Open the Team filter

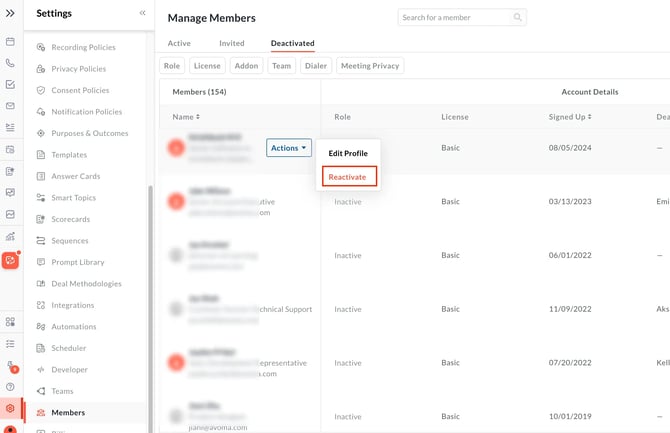coord(282,66)
